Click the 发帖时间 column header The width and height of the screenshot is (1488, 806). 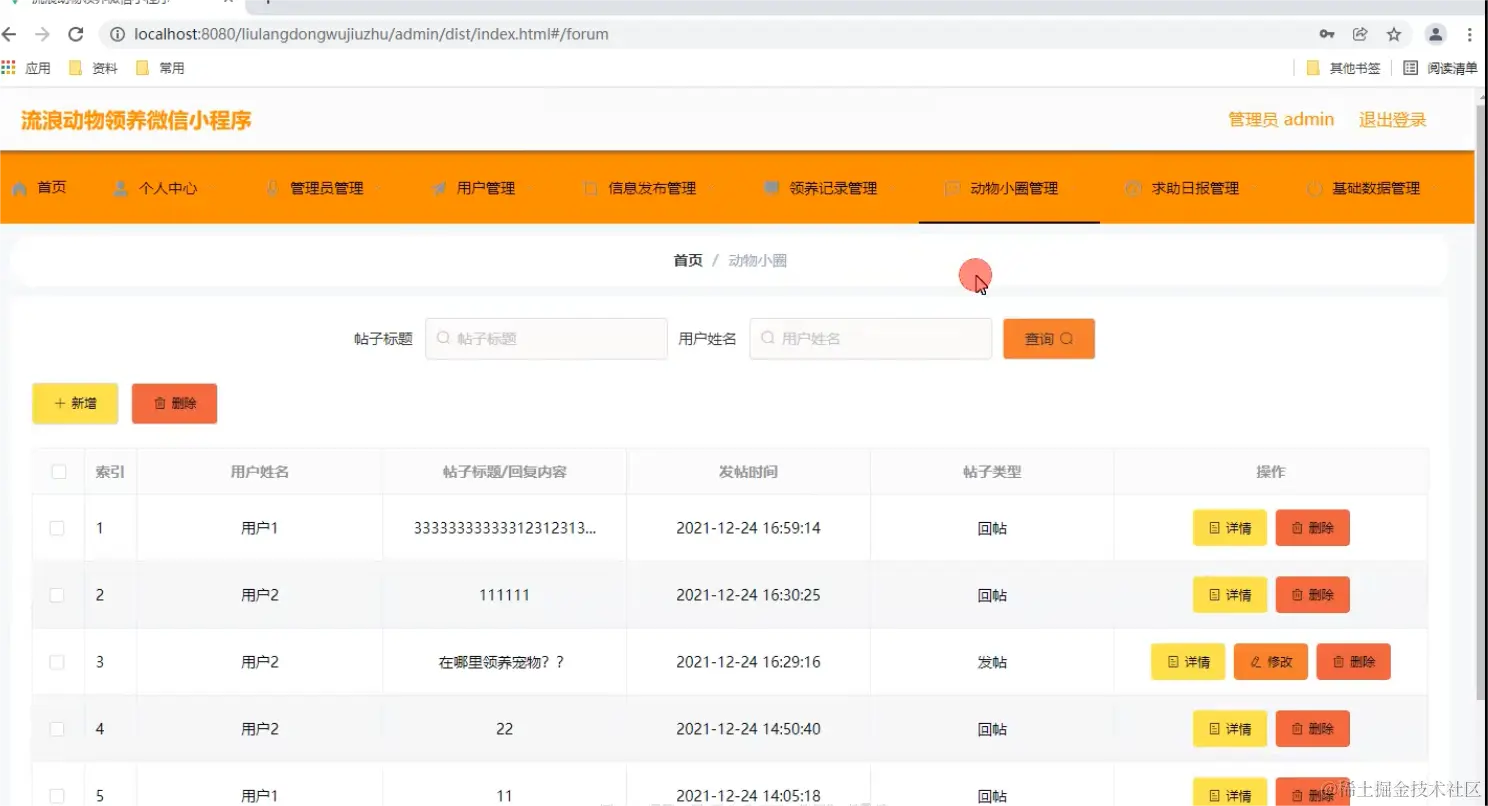coord(748,471)
